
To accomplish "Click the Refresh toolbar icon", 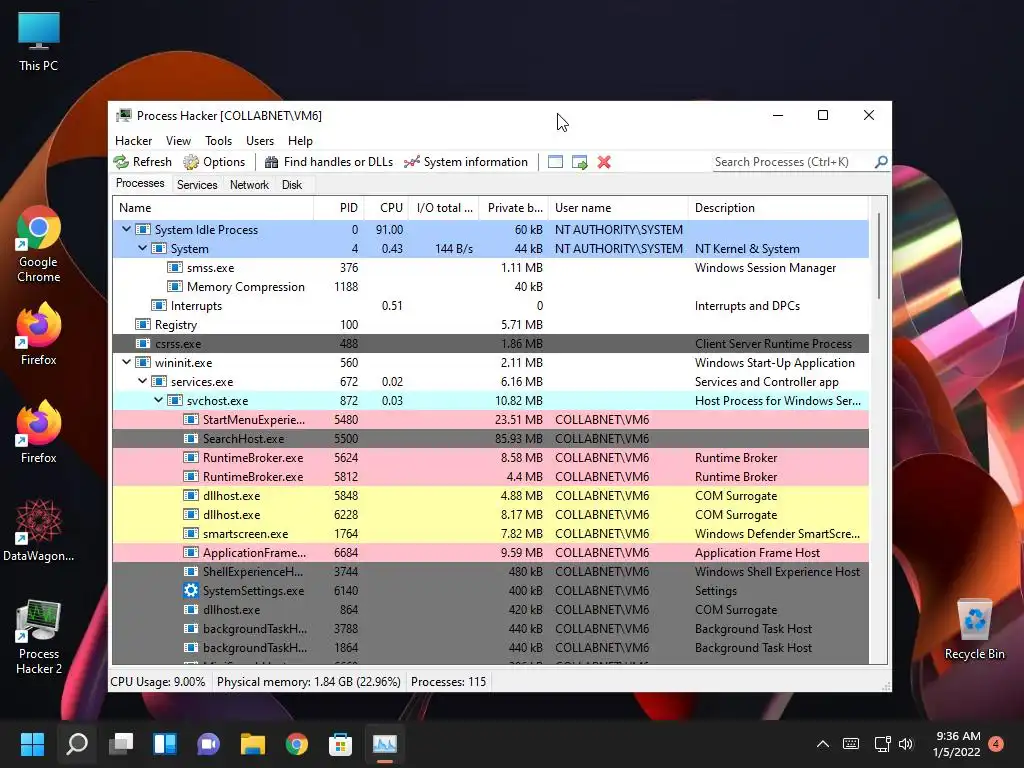I will [121, 162].
